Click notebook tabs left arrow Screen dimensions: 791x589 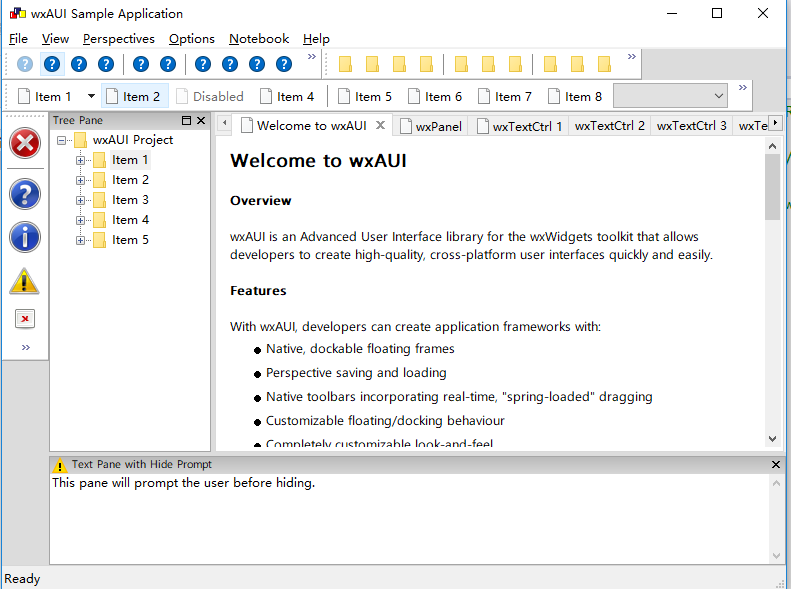pos(224,123)
